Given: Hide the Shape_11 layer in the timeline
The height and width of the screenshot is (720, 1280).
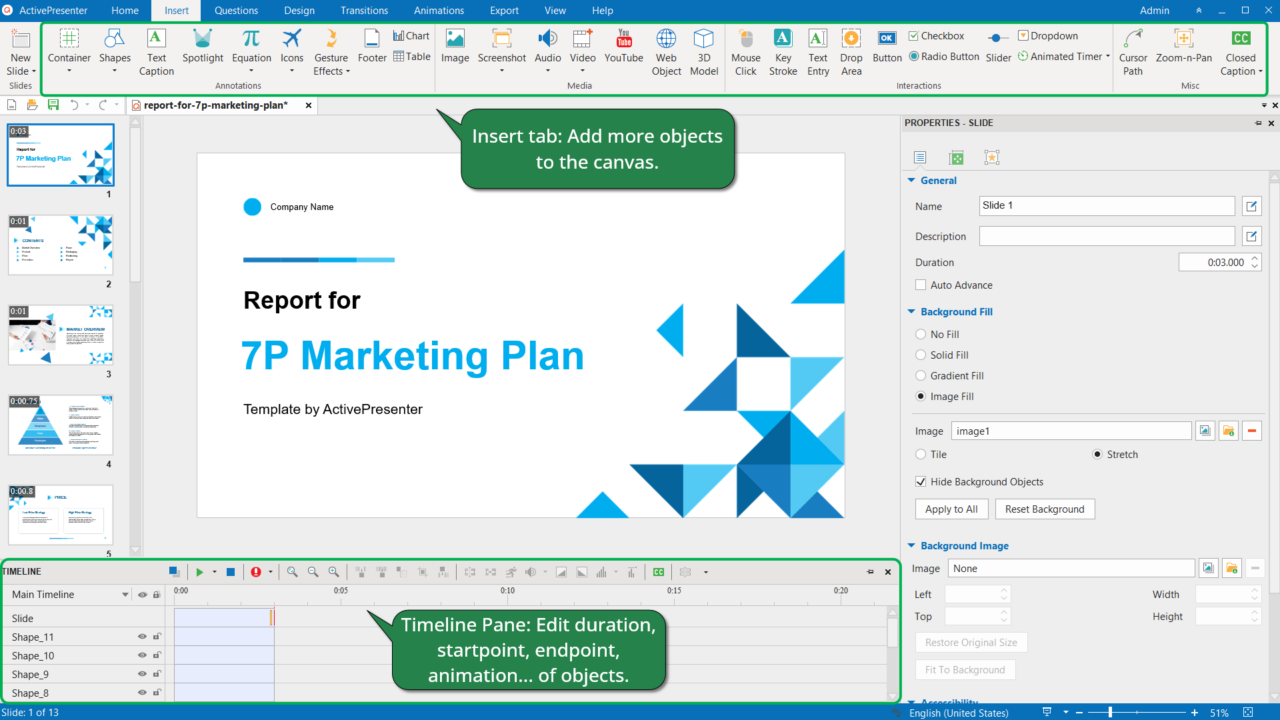Looking at the screenshot, I should tap(140, 636).
